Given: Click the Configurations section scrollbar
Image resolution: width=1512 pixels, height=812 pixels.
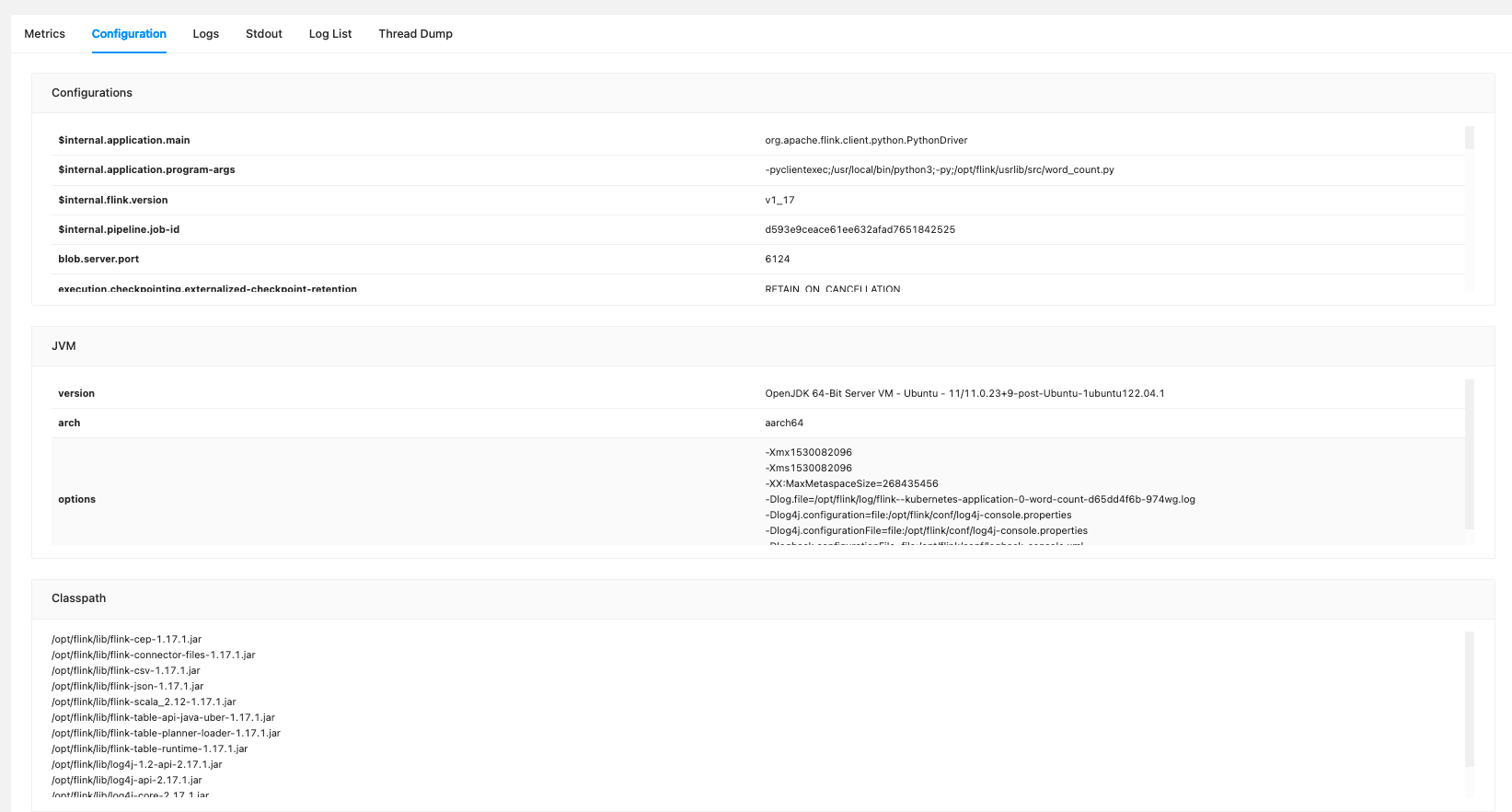Looking at the screenshot, I should pos(1470,138).
